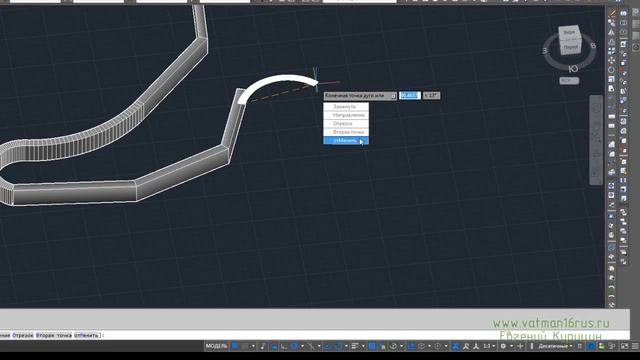Click the МОДЕЛЬ button in status bar
This screenshot has height=360, width=640.
[216, 346]
